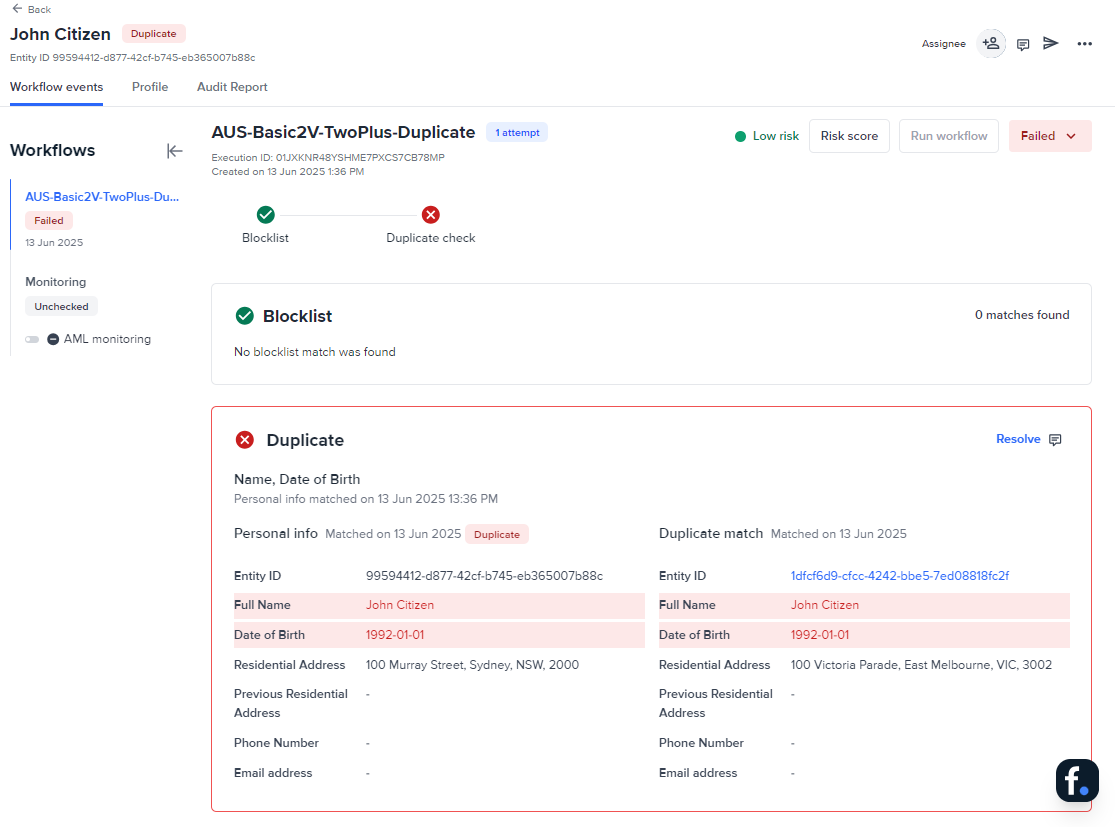The image size is (1115, 827).
Task: Click the Back arrow icon
Action: tap(17, 9)
